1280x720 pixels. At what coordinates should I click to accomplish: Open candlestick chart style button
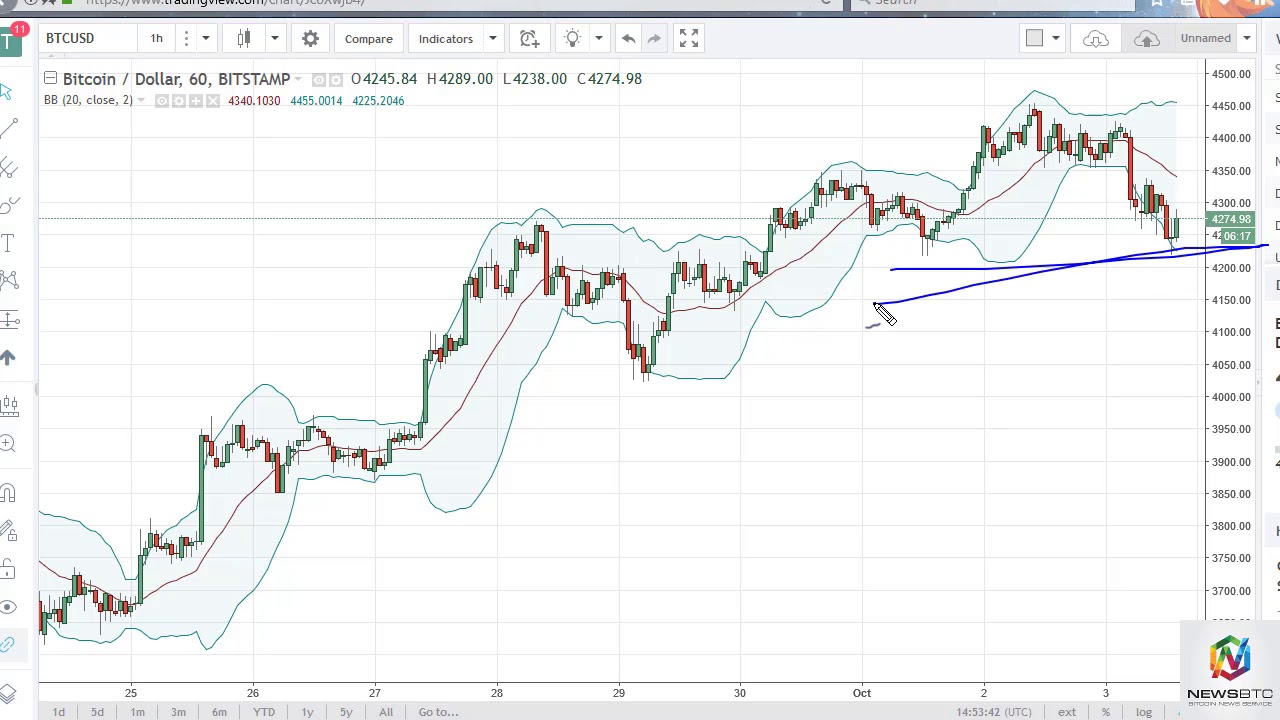coord(244,38)
